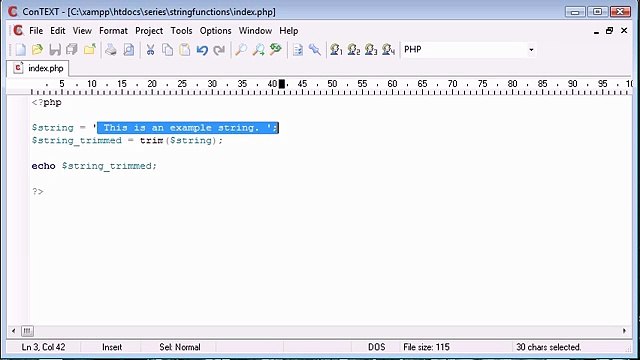Click the Copy toolbar icon
This screenshot has height=360, width=640.
click(x=167, y=50)
